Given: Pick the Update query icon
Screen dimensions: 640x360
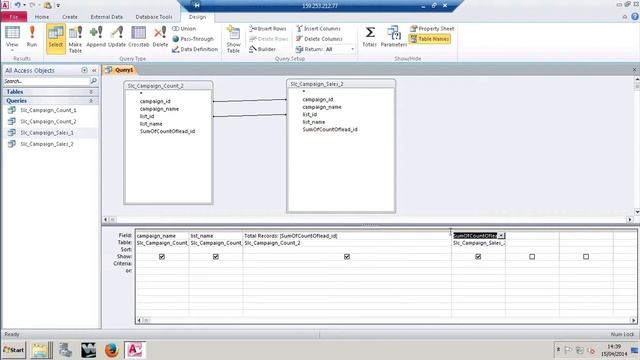Looking at the screenshot, I should coord(117,36).
